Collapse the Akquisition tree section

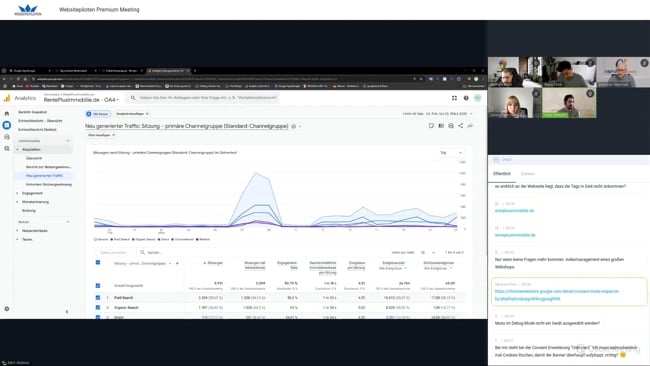pyautogui.click(x=17, y=149)
